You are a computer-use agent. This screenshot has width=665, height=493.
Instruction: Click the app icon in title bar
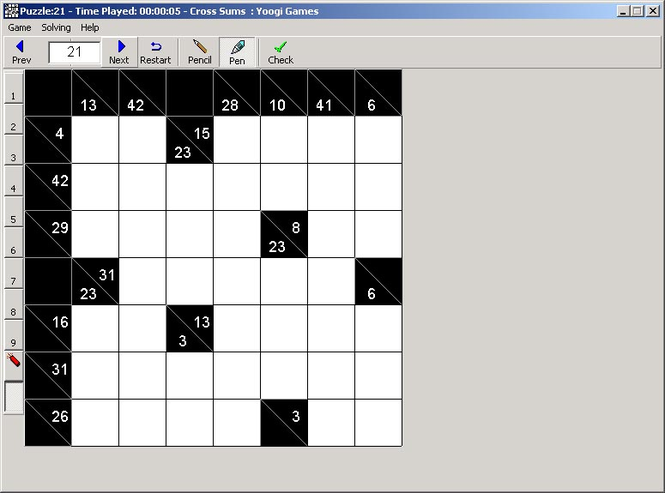point(11,9)
